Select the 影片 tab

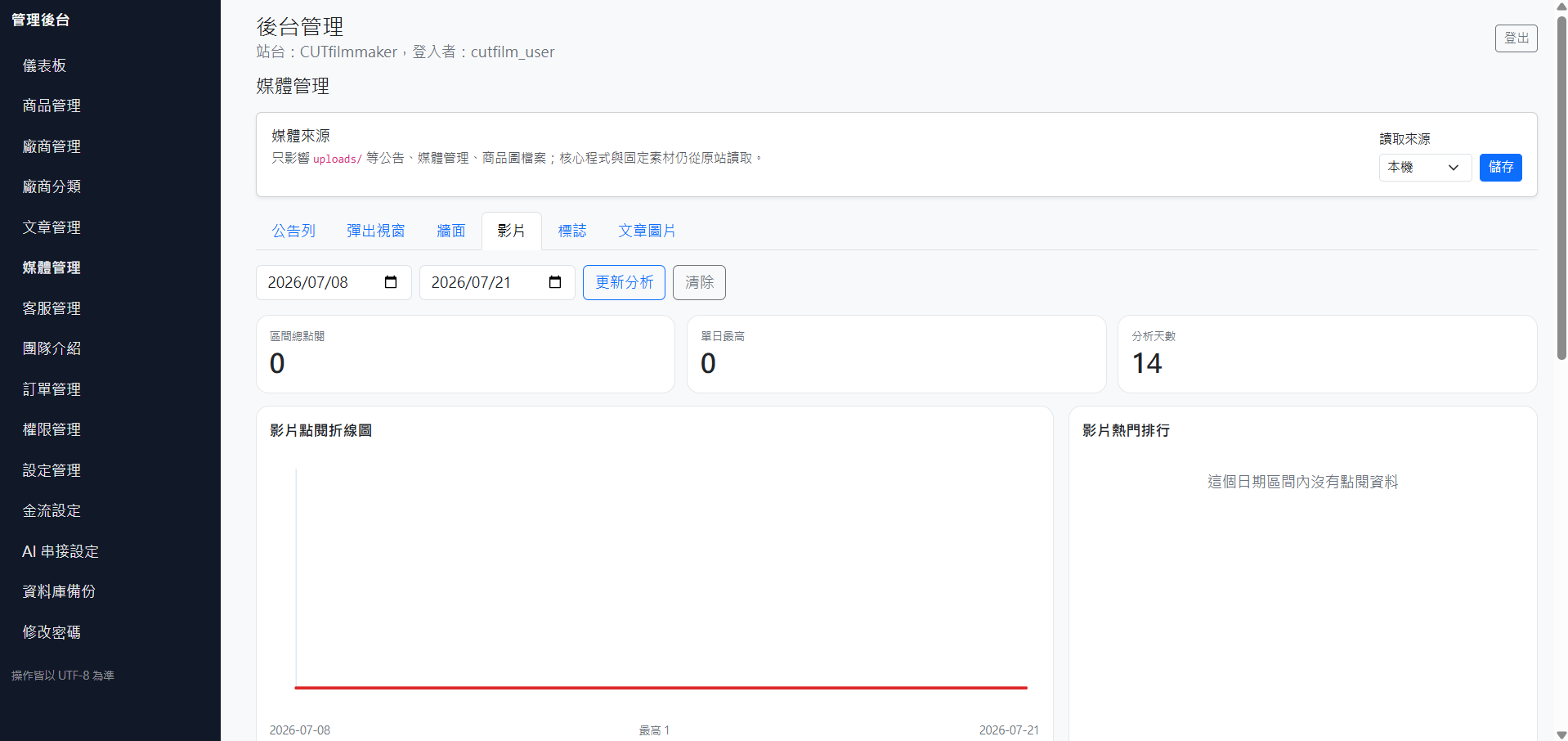click(x=512, y=231)
